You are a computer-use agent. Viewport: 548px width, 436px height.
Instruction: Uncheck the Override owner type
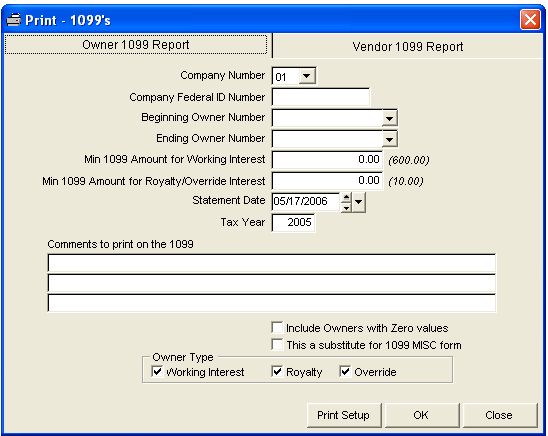(x=345, y=371)
